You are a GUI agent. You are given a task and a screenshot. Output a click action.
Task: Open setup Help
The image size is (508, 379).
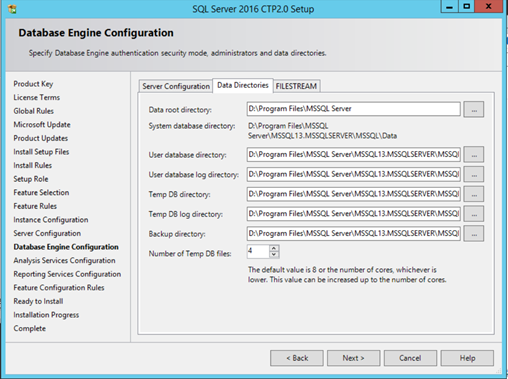point(467,358)
